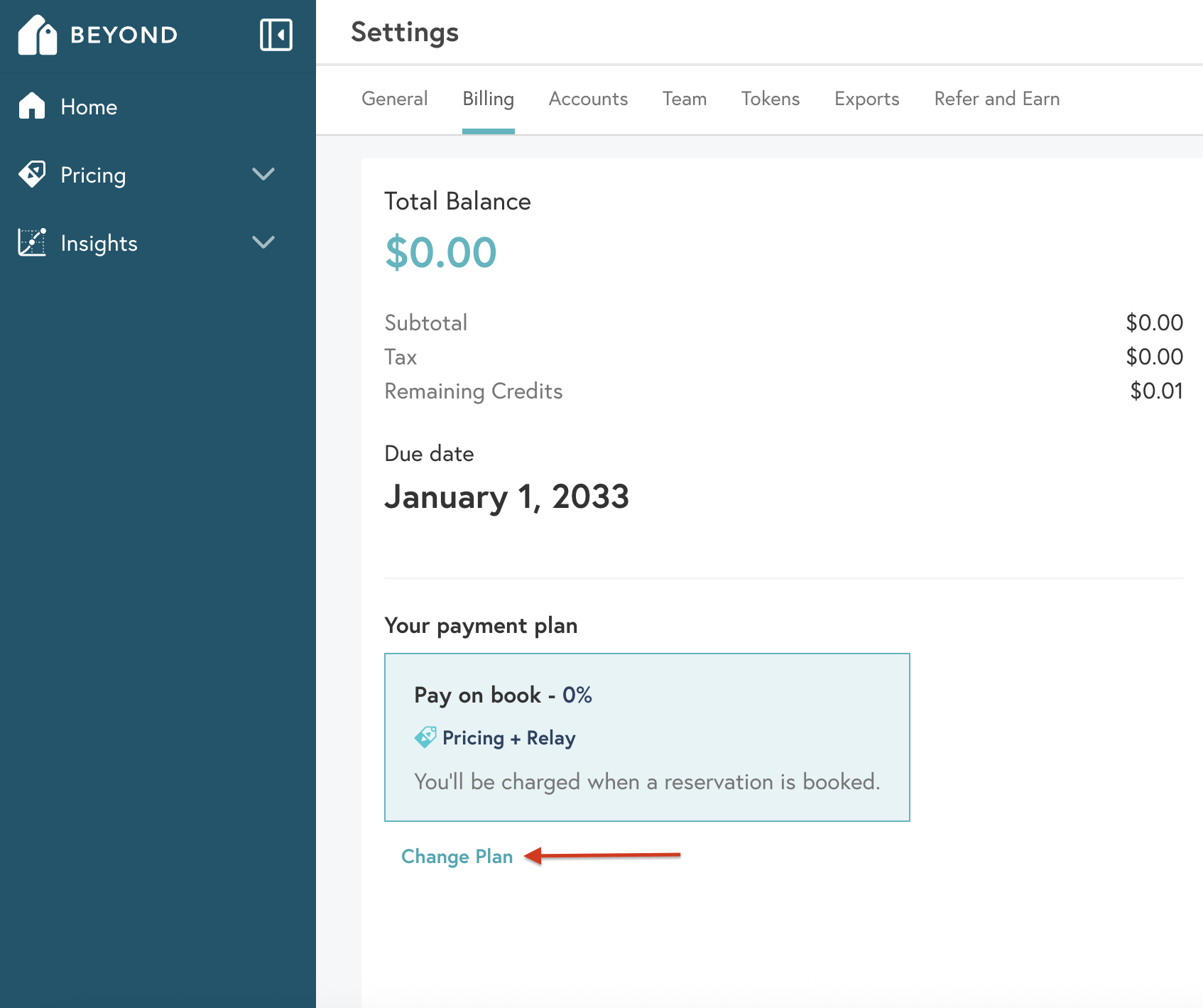Collapse the Pricing menu dropdown arrow

(263, 174)
